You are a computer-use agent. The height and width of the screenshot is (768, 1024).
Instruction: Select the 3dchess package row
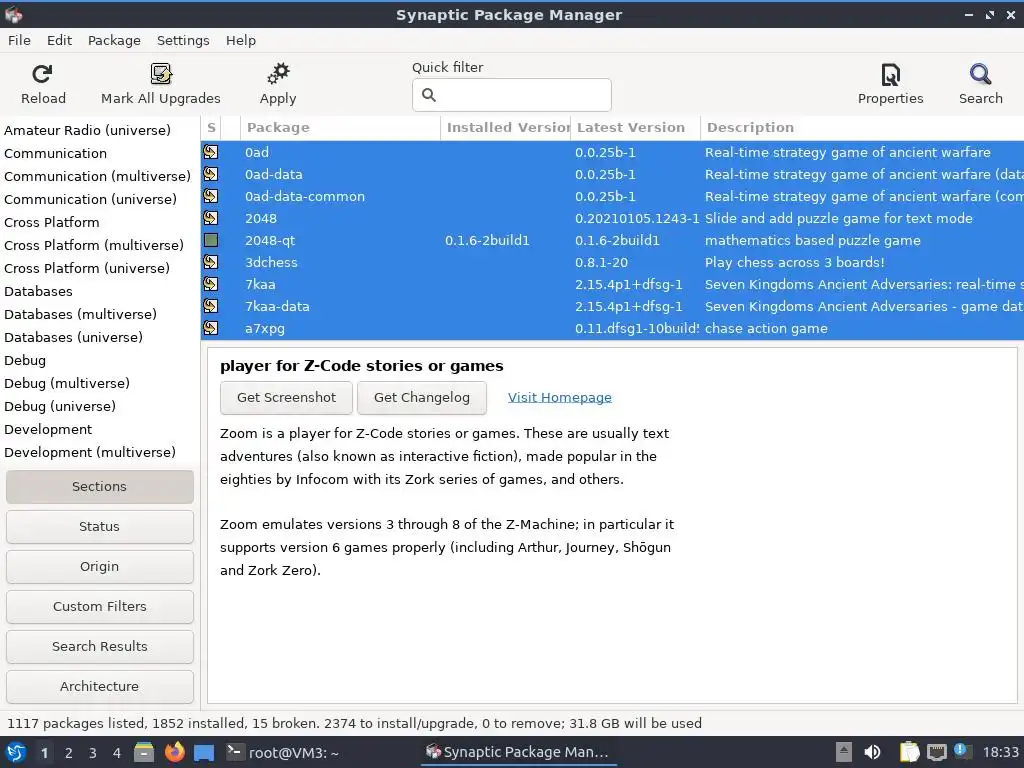pos(612,262)
